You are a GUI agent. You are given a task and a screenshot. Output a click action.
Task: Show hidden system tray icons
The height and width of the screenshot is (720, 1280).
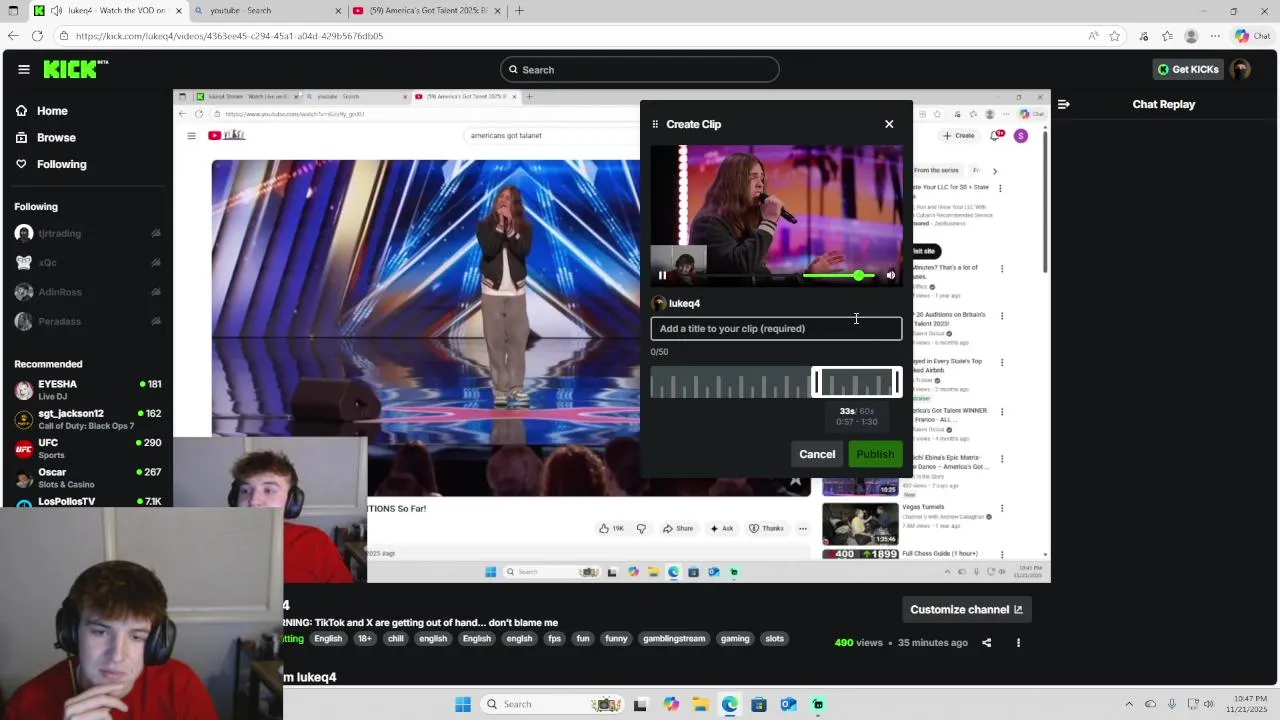click(x=1129, y=704)
